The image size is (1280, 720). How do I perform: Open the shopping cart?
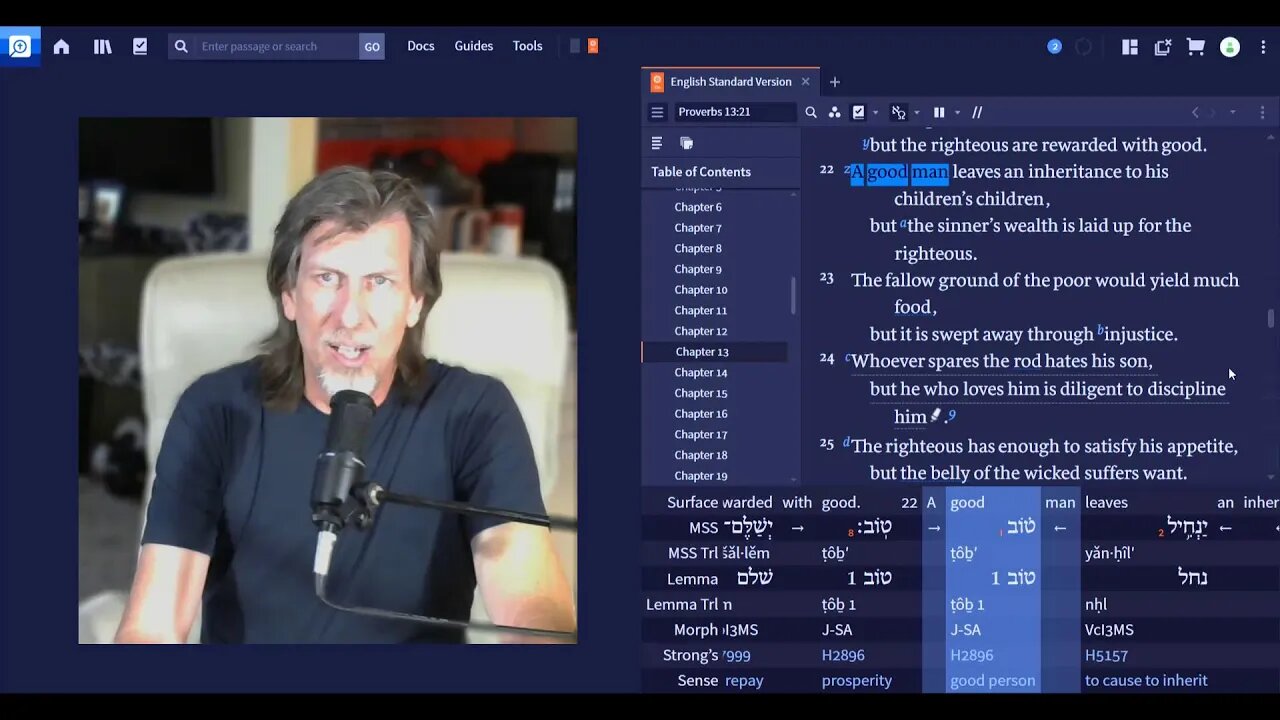click(1195, 46)
